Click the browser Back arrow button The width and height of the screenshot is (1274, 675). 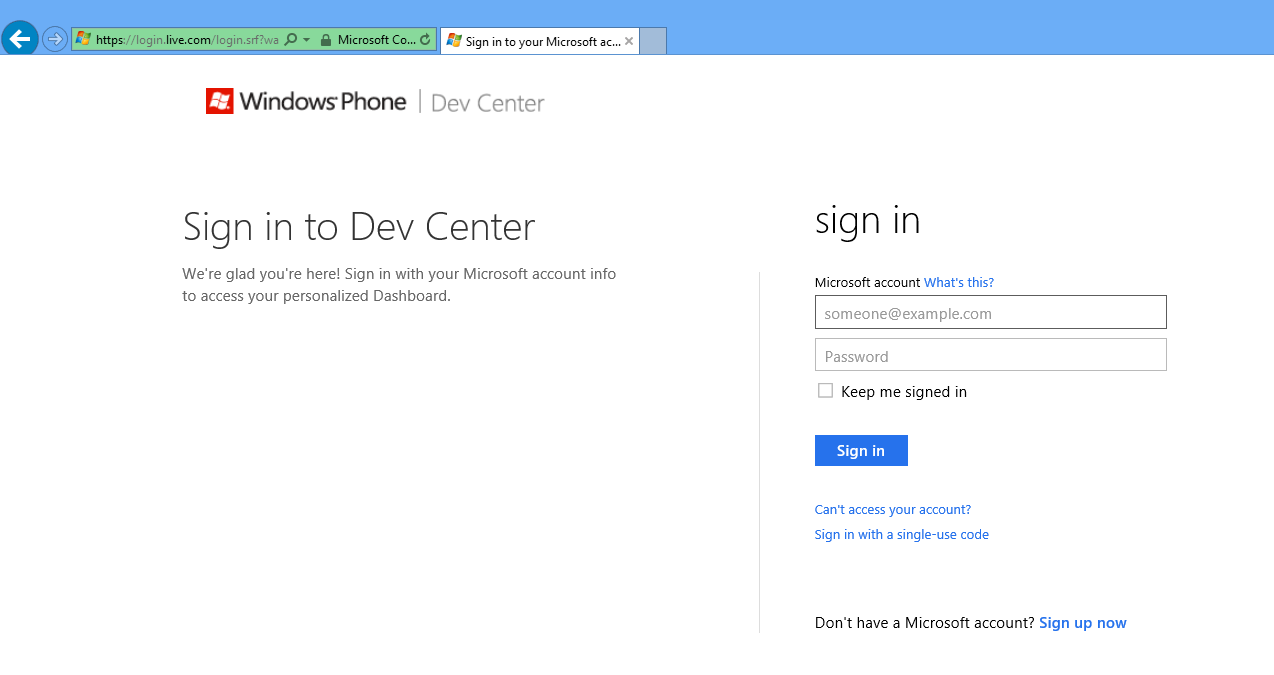(20, 40)
